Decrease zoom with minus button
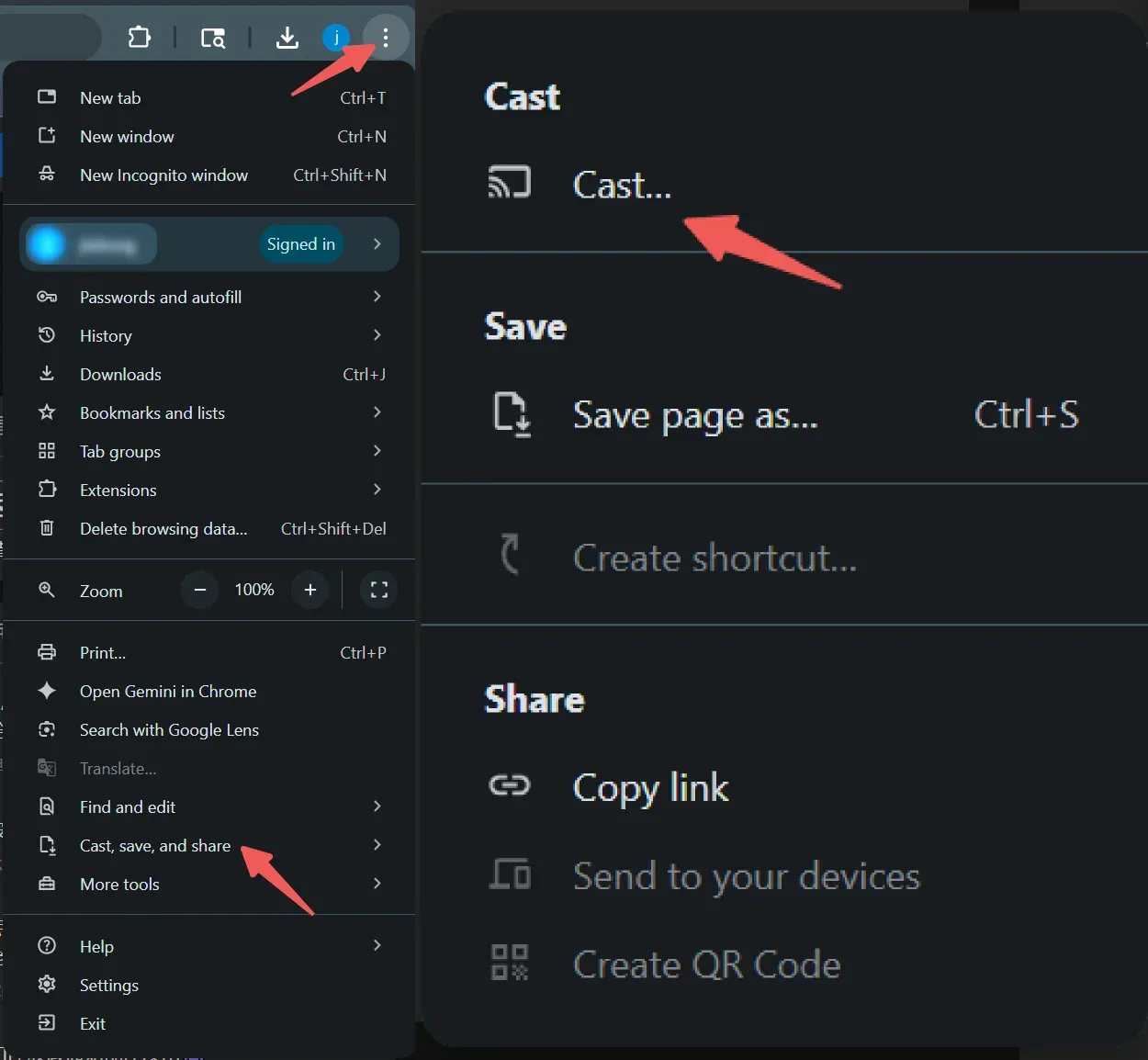 pyautogui.click(x=200, y=590)
